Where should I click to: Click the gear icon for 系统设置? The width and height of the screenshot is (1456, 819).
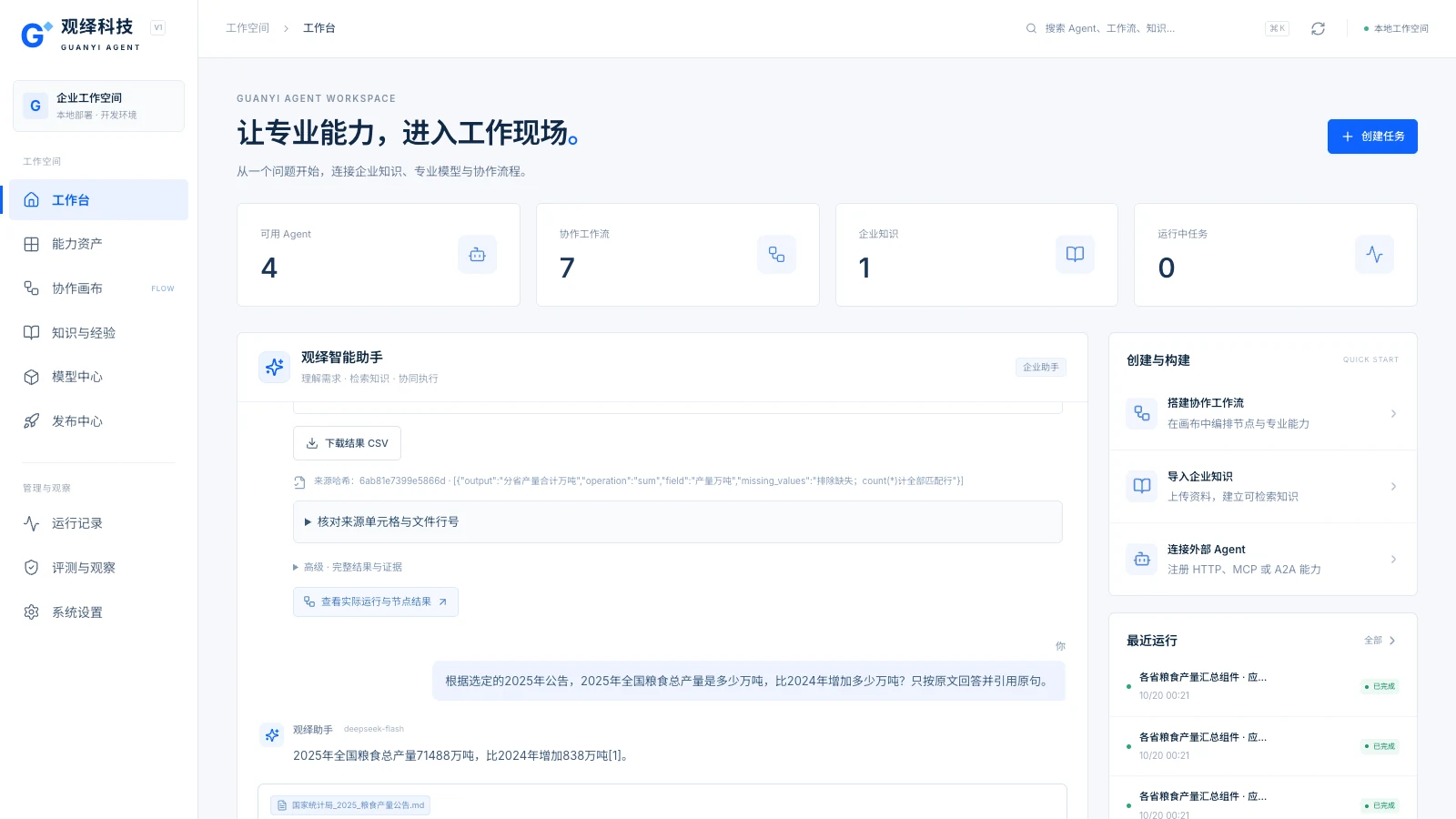click(32, 612)
